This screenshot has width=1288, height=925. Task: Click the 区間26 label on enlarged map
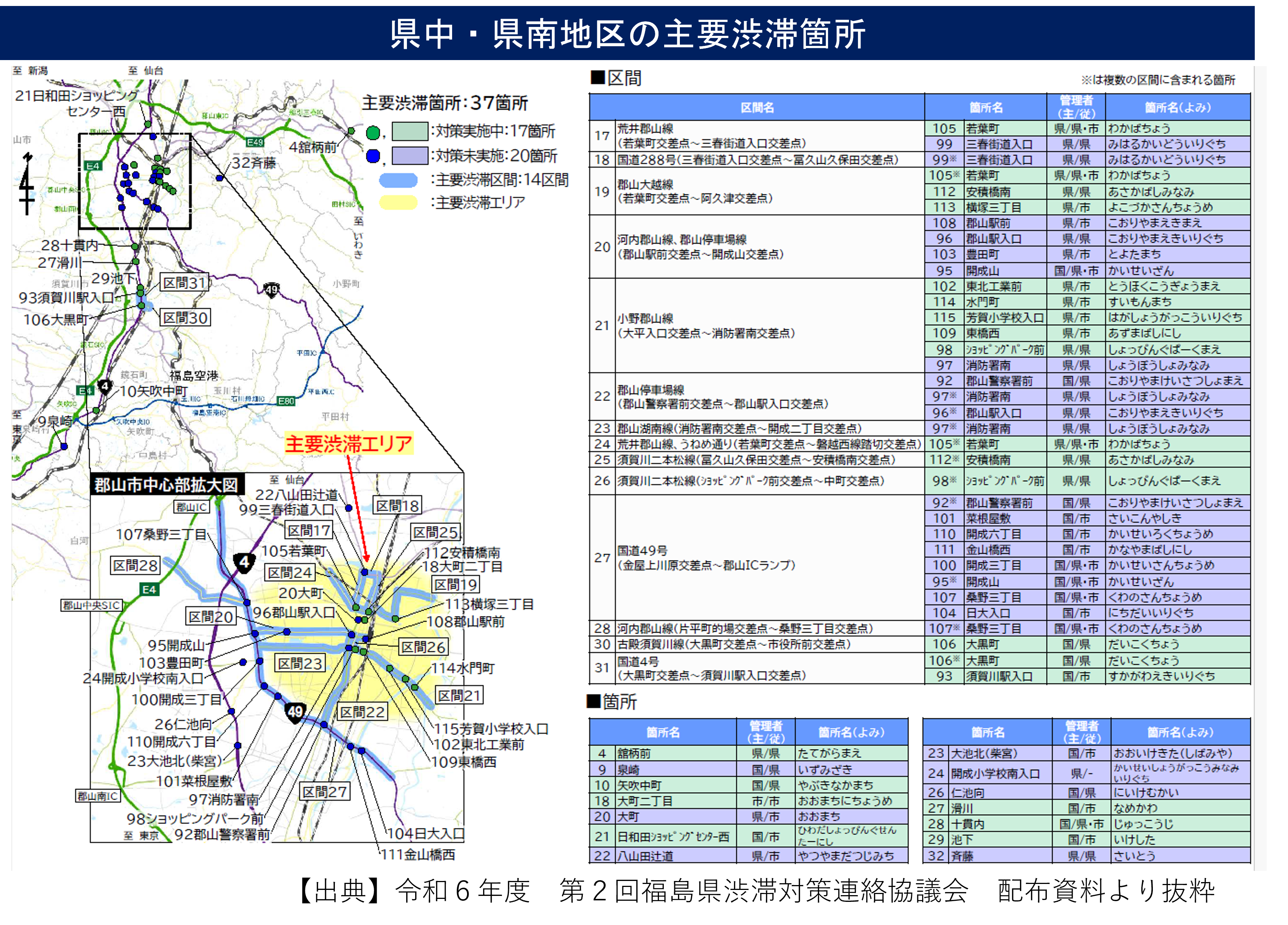click(424, 647)
